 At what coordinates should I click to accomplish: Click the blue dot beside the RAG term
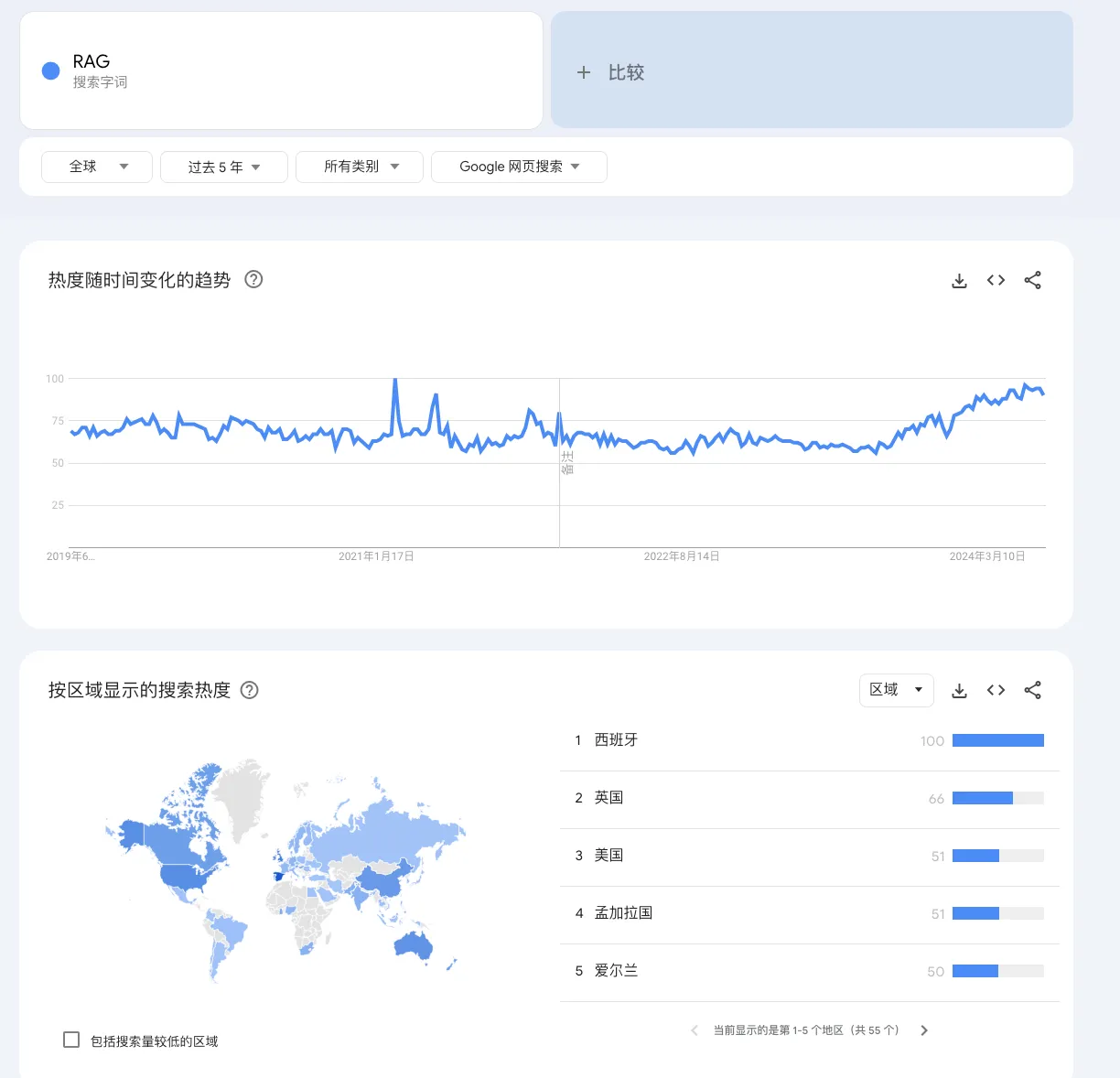click(x=50, y=70)
